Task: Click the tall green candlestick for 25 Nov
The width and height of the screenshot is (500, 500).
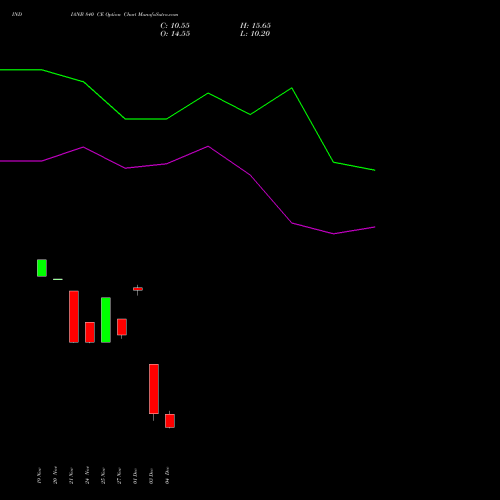Action: click(106, 320)
